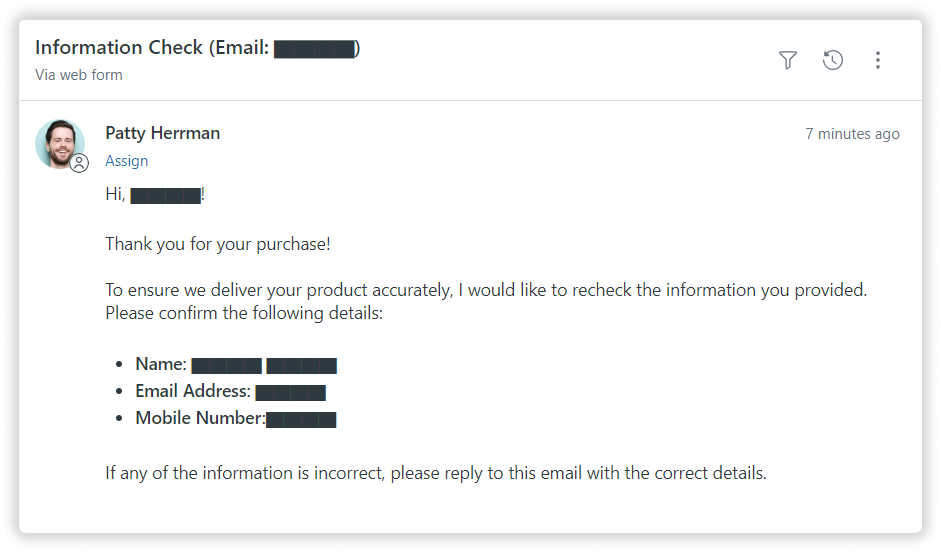Click the second redacted block after Name

point(301,366)
